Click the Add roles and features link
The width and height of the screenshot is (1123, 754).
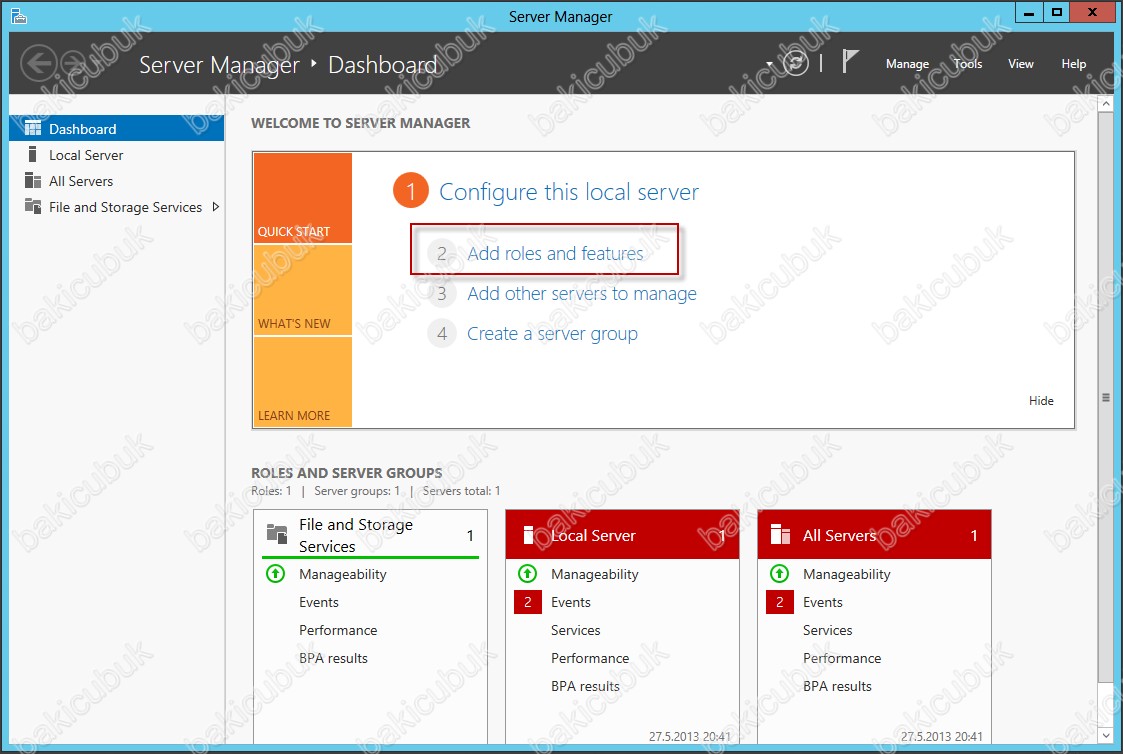coord(555,253)
